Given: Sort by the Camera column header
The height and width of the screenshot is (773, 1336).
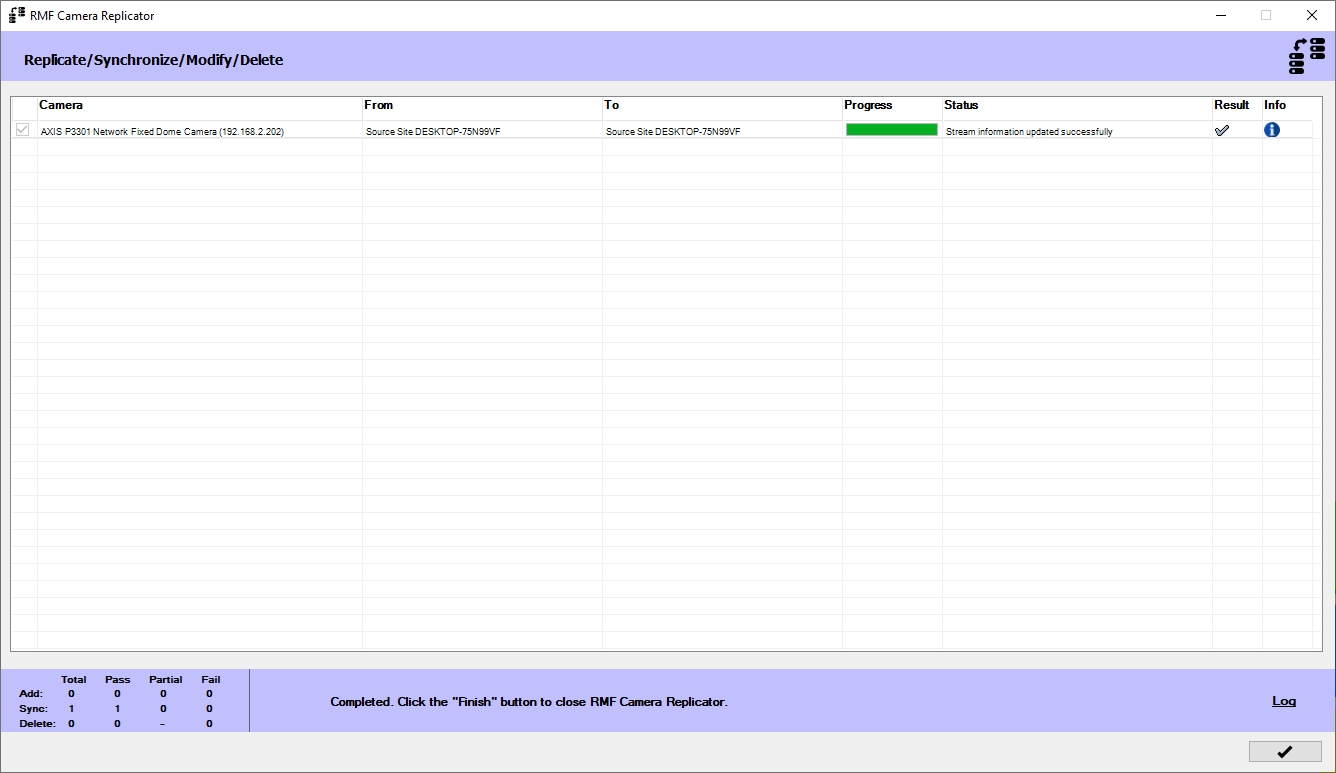Looking at the screenshot, I should [x=61, y=105].
